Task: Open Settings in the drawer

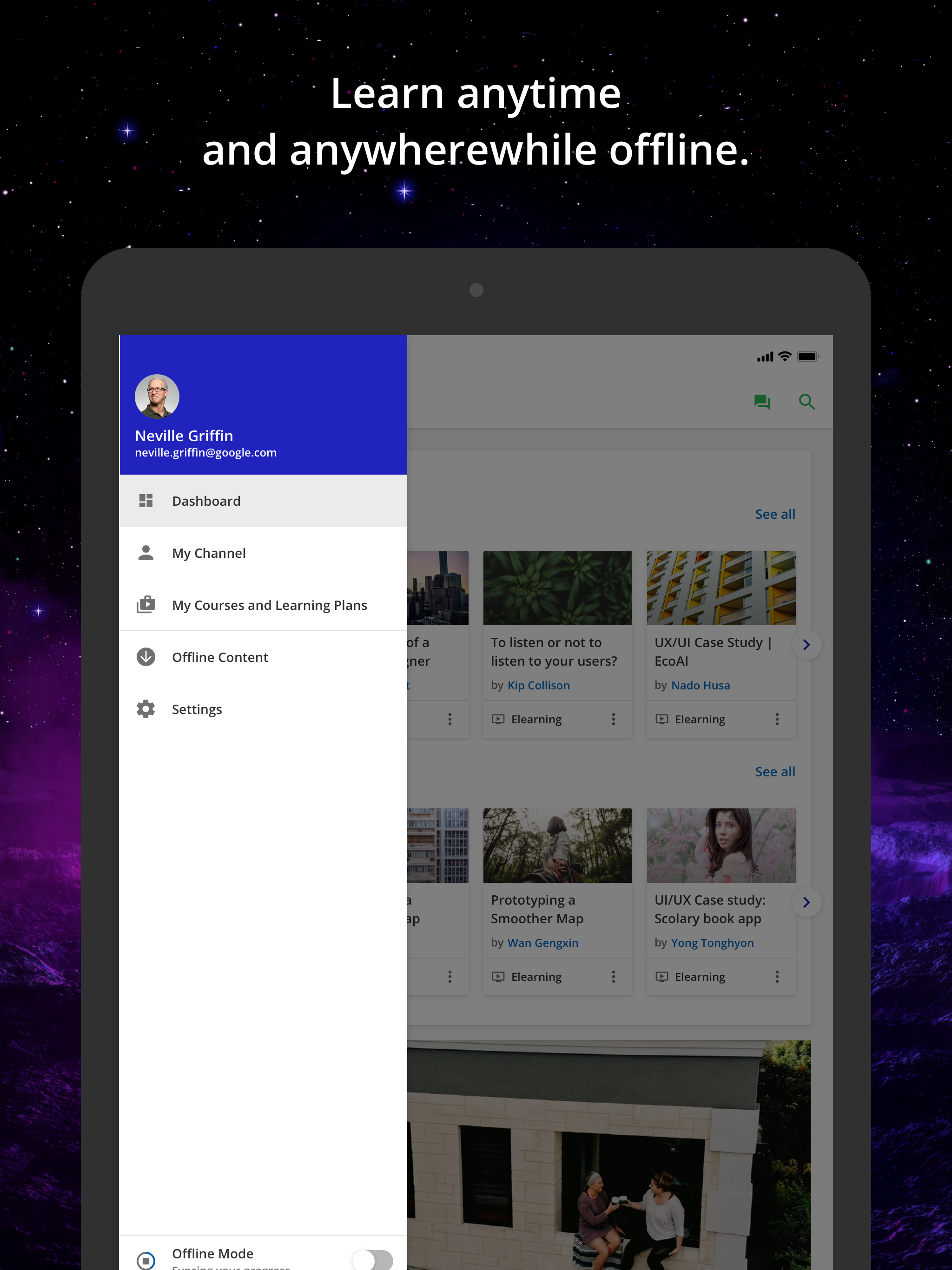Action: (263, 709)
